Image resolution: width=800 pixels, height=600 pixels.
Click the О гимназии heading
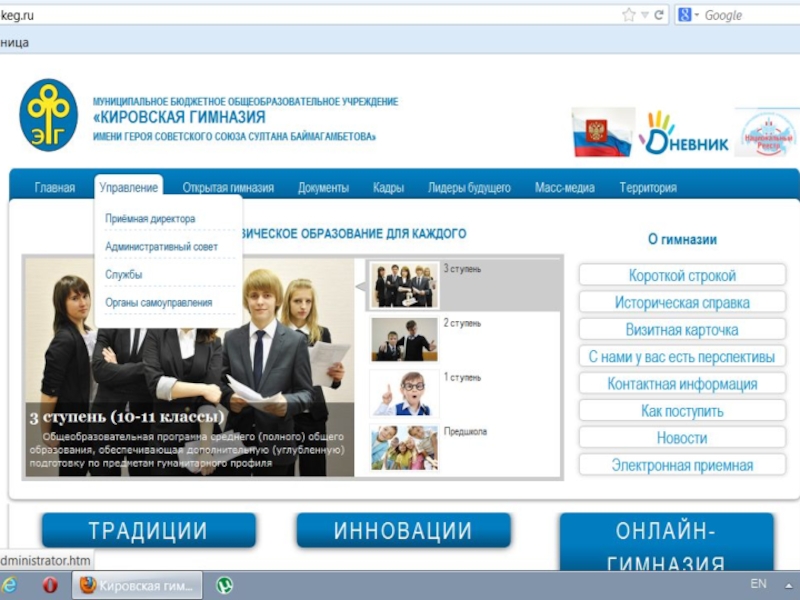click(682, 239)
